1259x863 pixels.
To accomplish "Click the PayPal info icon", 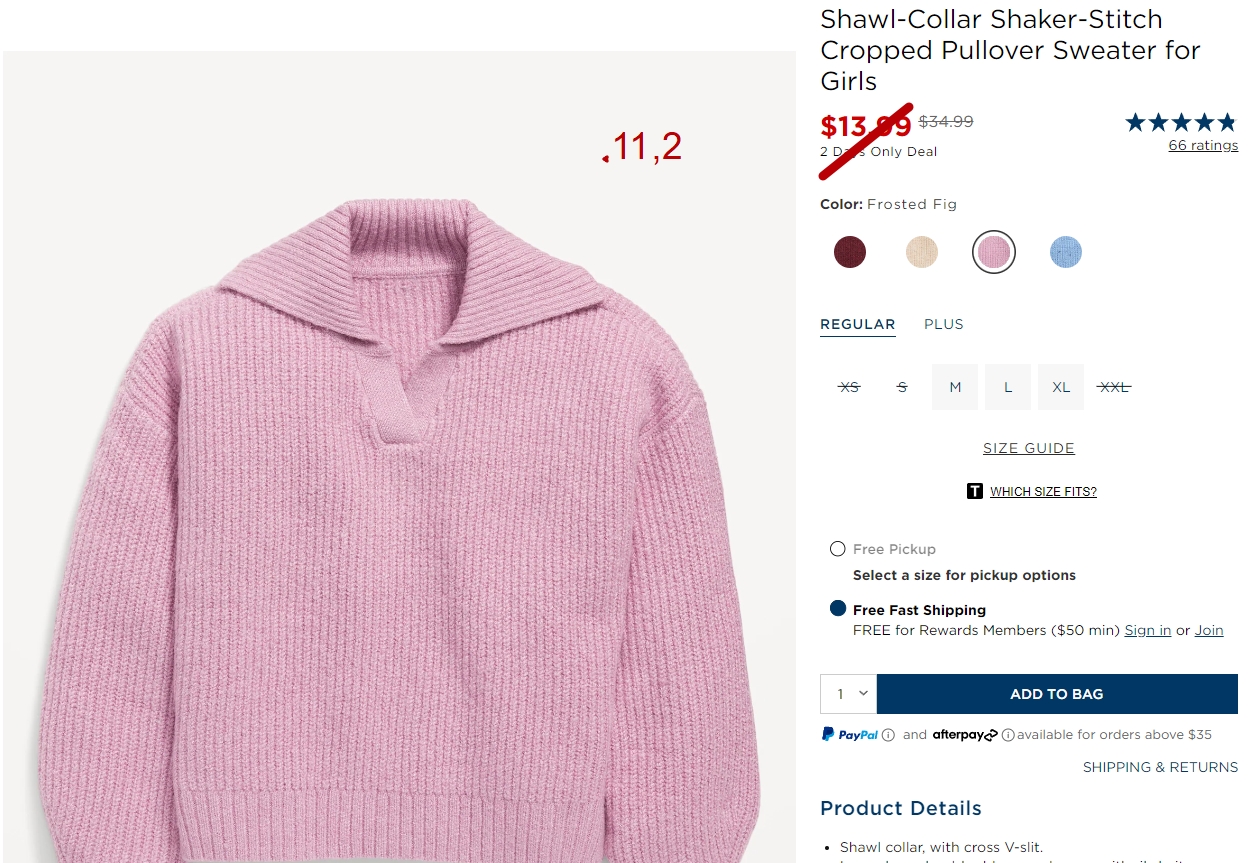I will (888, 735).
